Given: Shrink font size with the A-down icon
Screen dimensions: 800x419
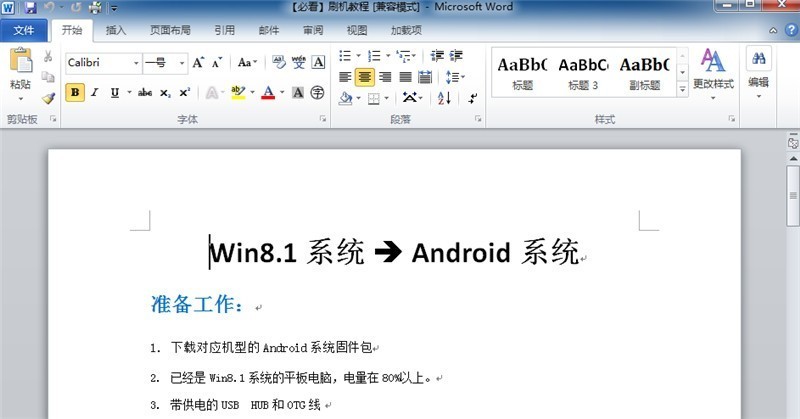Looking at the screenshot, I should [217, 63].
